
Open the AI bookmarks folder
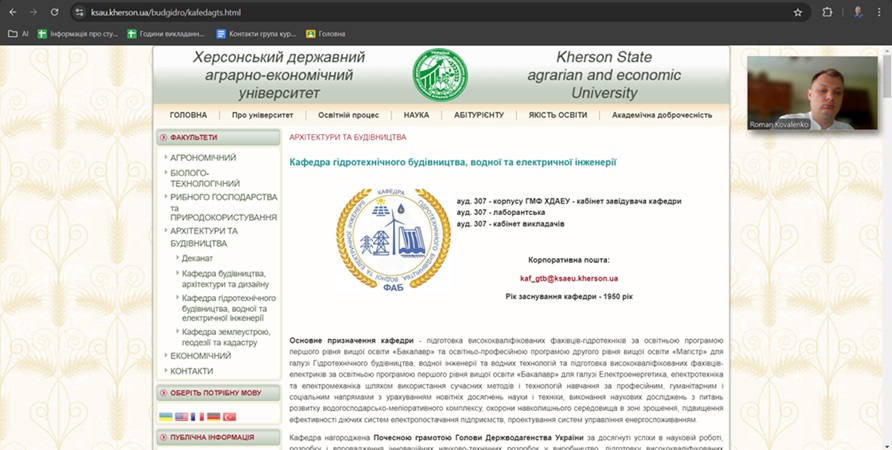18,34
